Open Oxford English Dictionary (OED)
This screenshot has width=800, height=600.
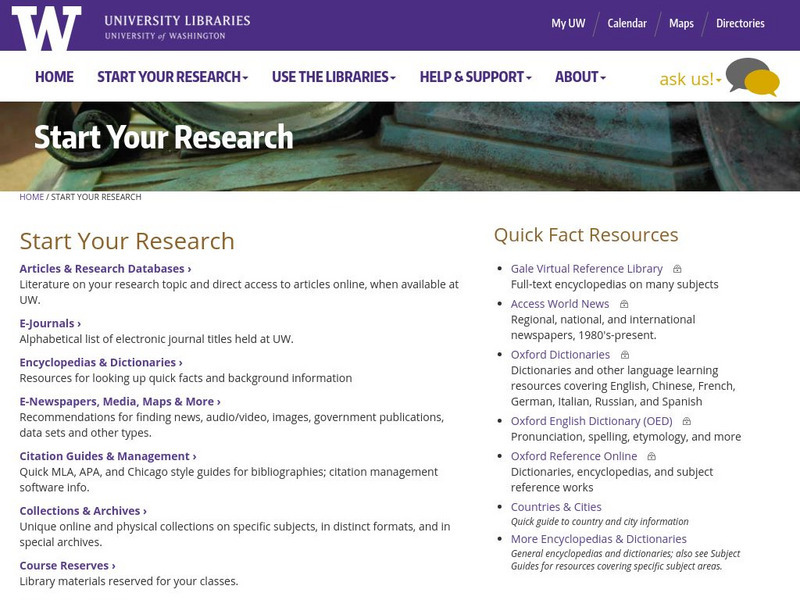591,421
